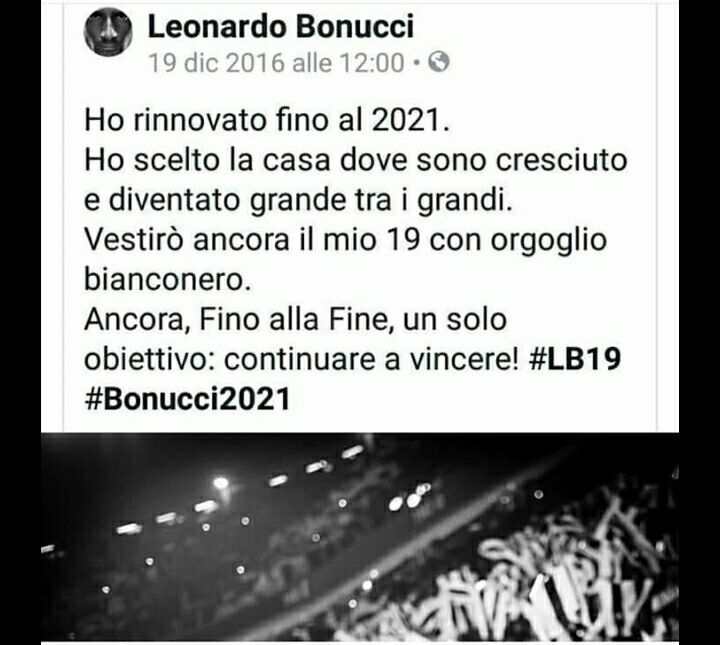Image resolution: width=720 pixels, height=645 pixels.
Task: Click the text 'Ho scelto la casa dove sono cresciuto'
Action: pyautogui.click(x=356, y=160)
